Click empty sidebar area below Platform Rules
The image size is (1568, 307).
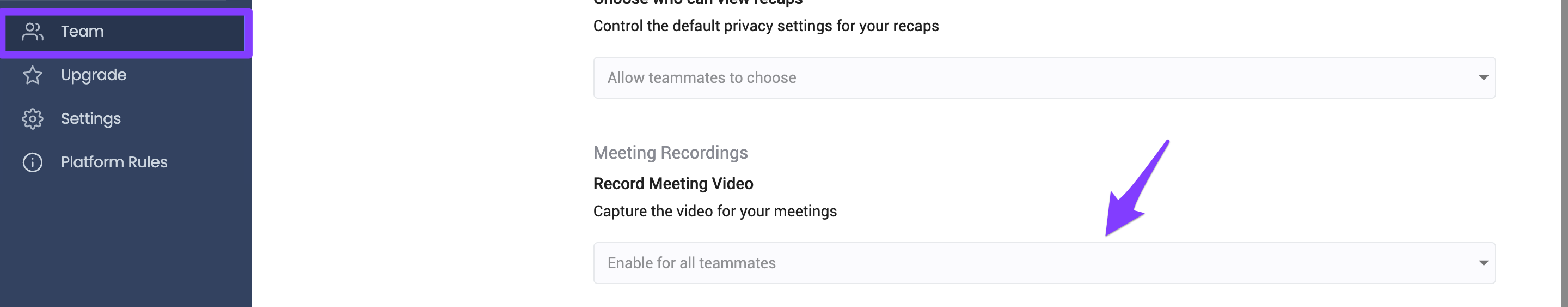(125, 244)
